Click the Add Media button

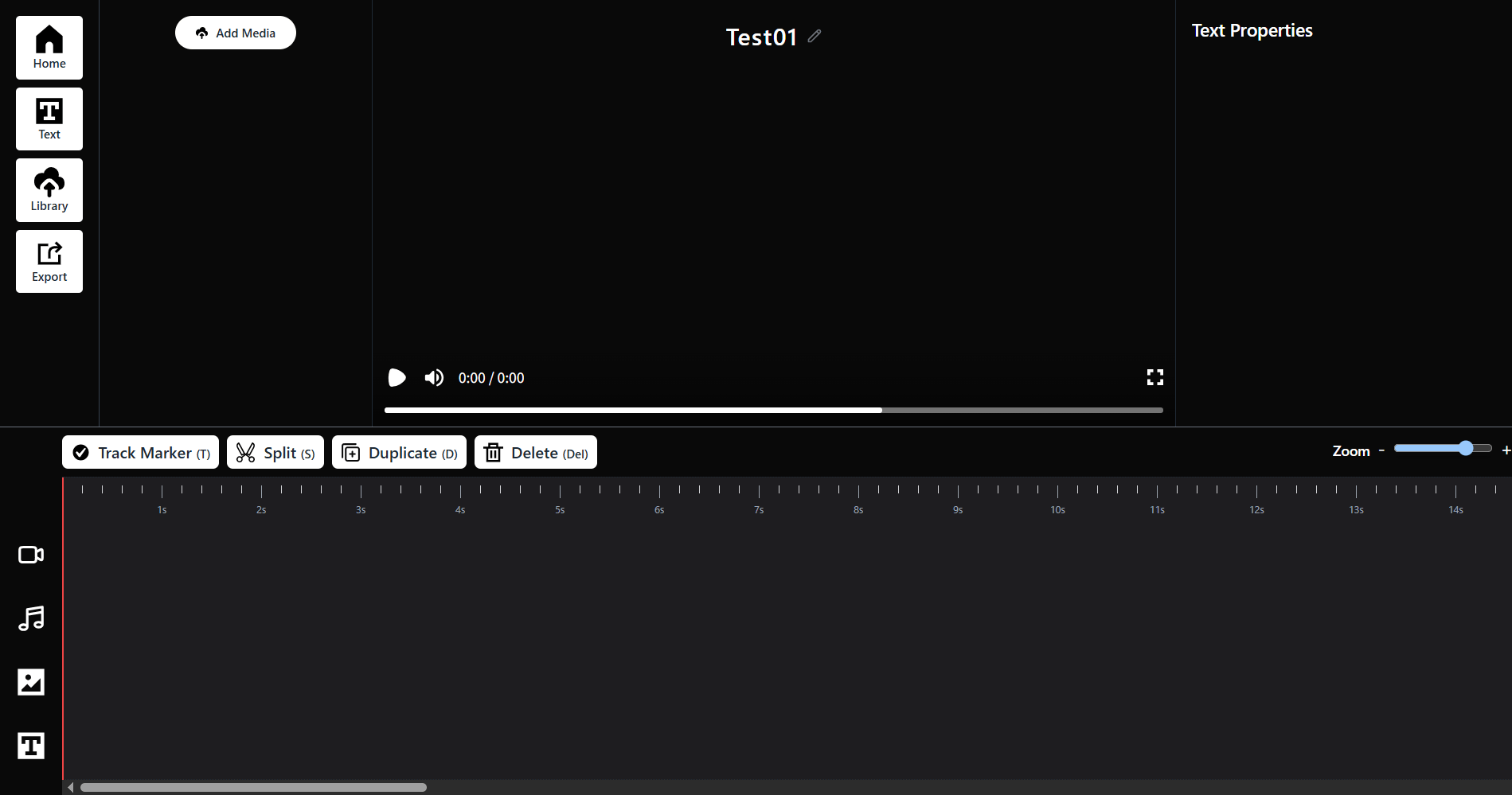pos(236,33)
